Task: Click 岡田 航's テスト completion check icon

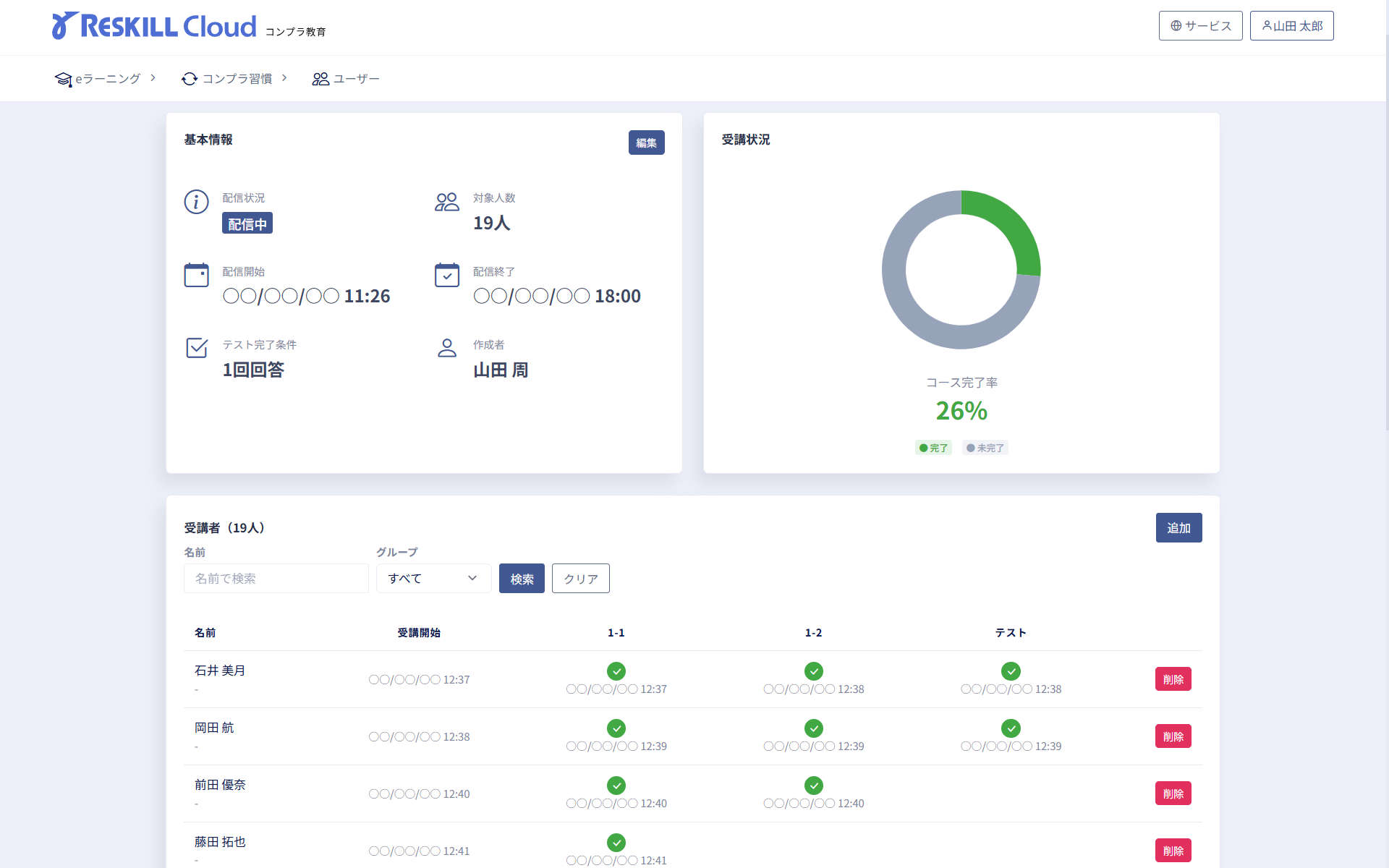Action: click(1011, 728)
